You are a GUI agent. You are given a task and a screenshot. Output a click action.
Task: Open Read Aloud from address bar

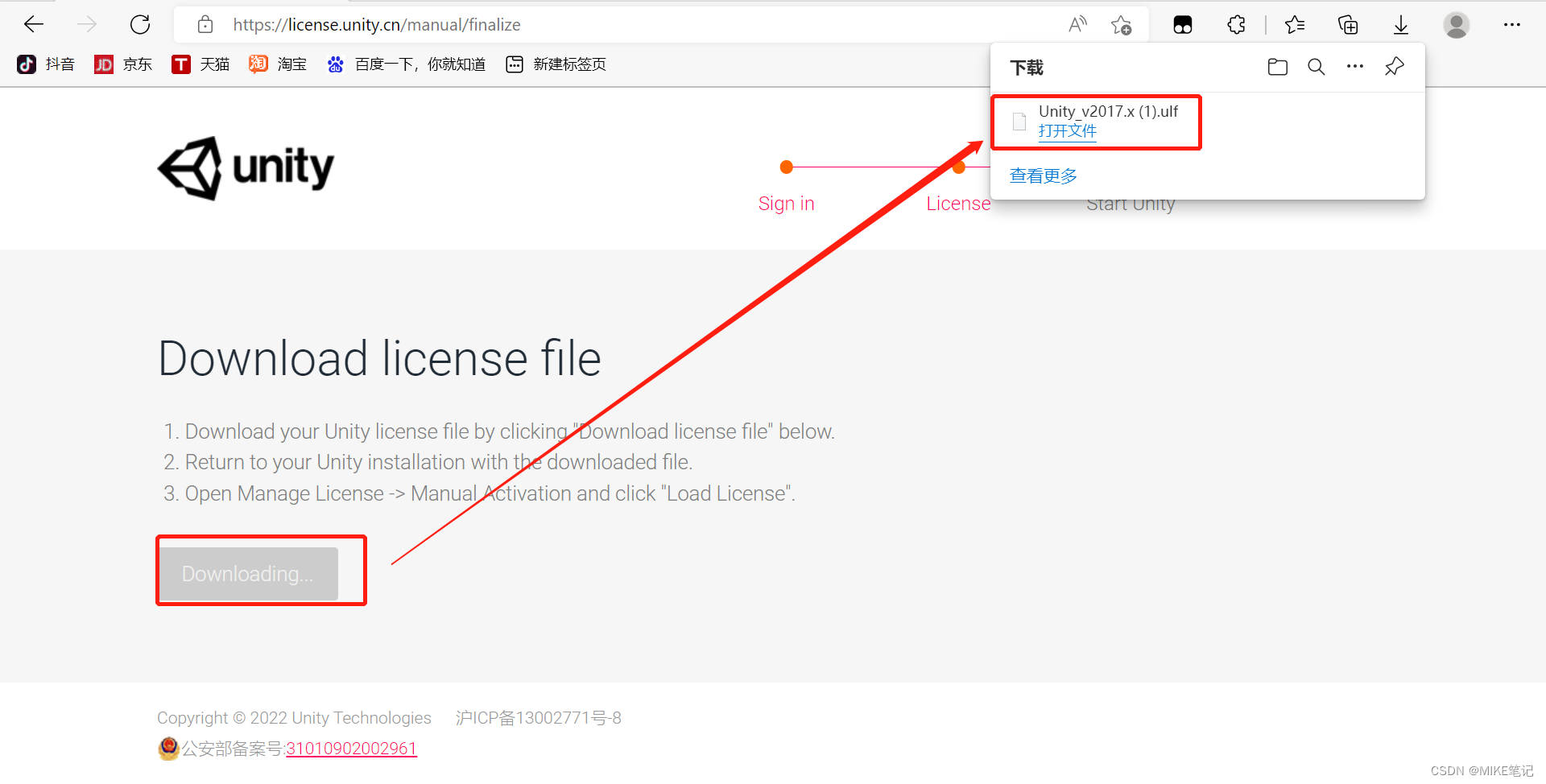(x=1077, y=25)
